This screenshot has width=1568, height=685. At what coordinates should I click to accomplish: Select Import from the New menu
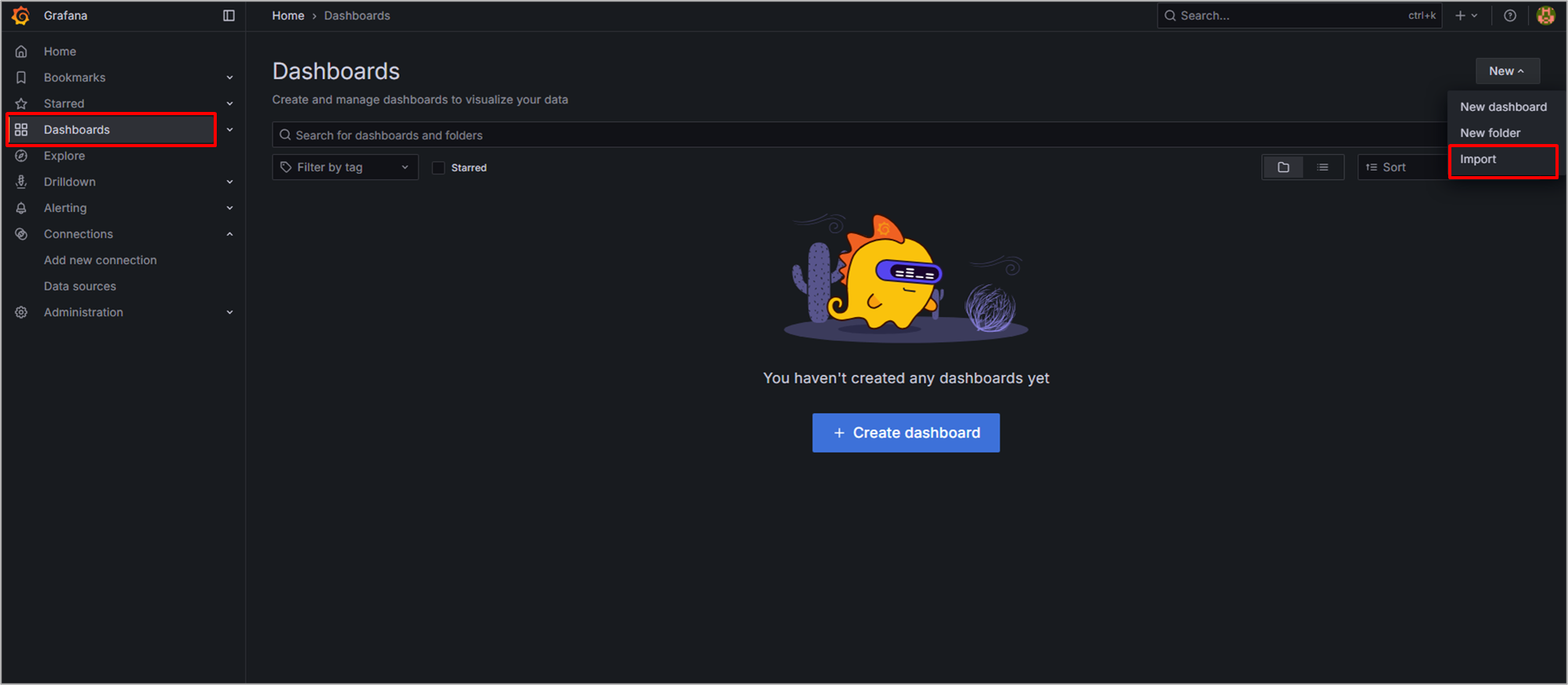(x=1478, y=160)
